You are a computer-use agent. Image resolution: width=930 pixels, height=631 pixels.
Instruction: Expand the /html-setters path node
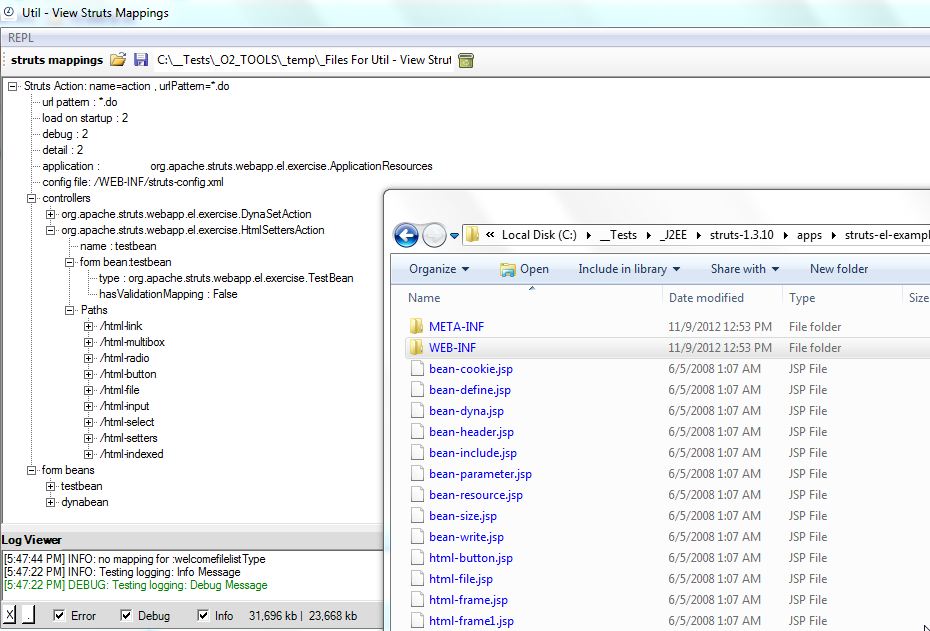click(x=88, y=439)
